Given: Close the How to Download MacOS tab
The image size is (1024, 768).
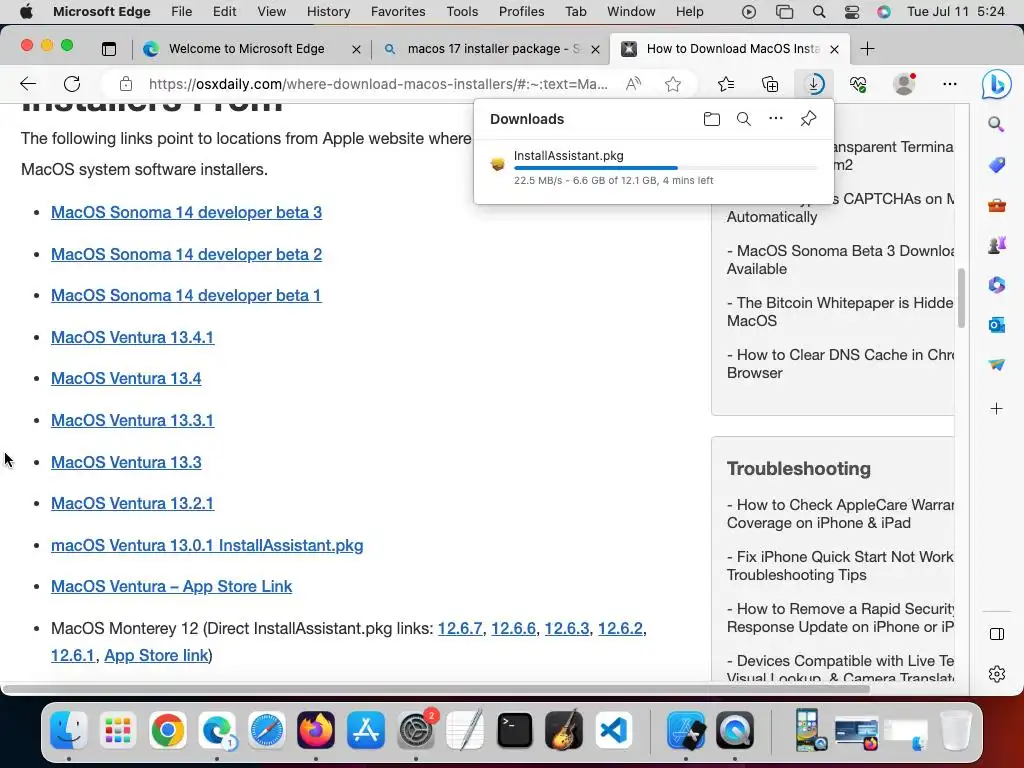Looking at the screenshot, I should tap(834, 49).
